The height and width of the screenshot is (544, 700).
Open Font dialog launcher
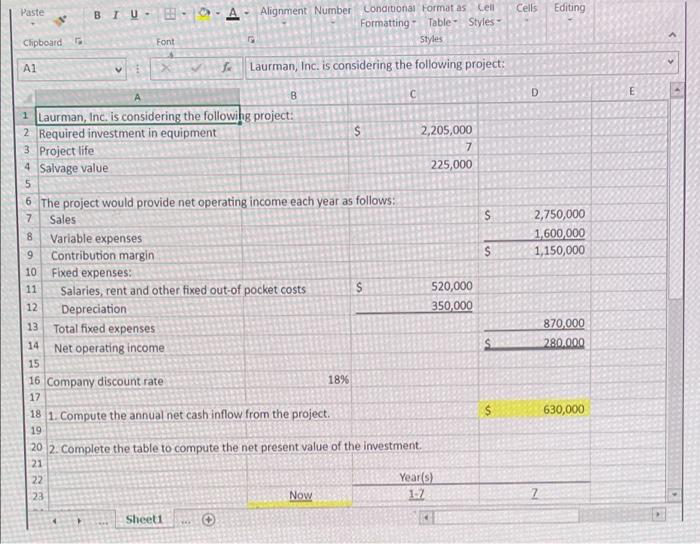[251, 40]
